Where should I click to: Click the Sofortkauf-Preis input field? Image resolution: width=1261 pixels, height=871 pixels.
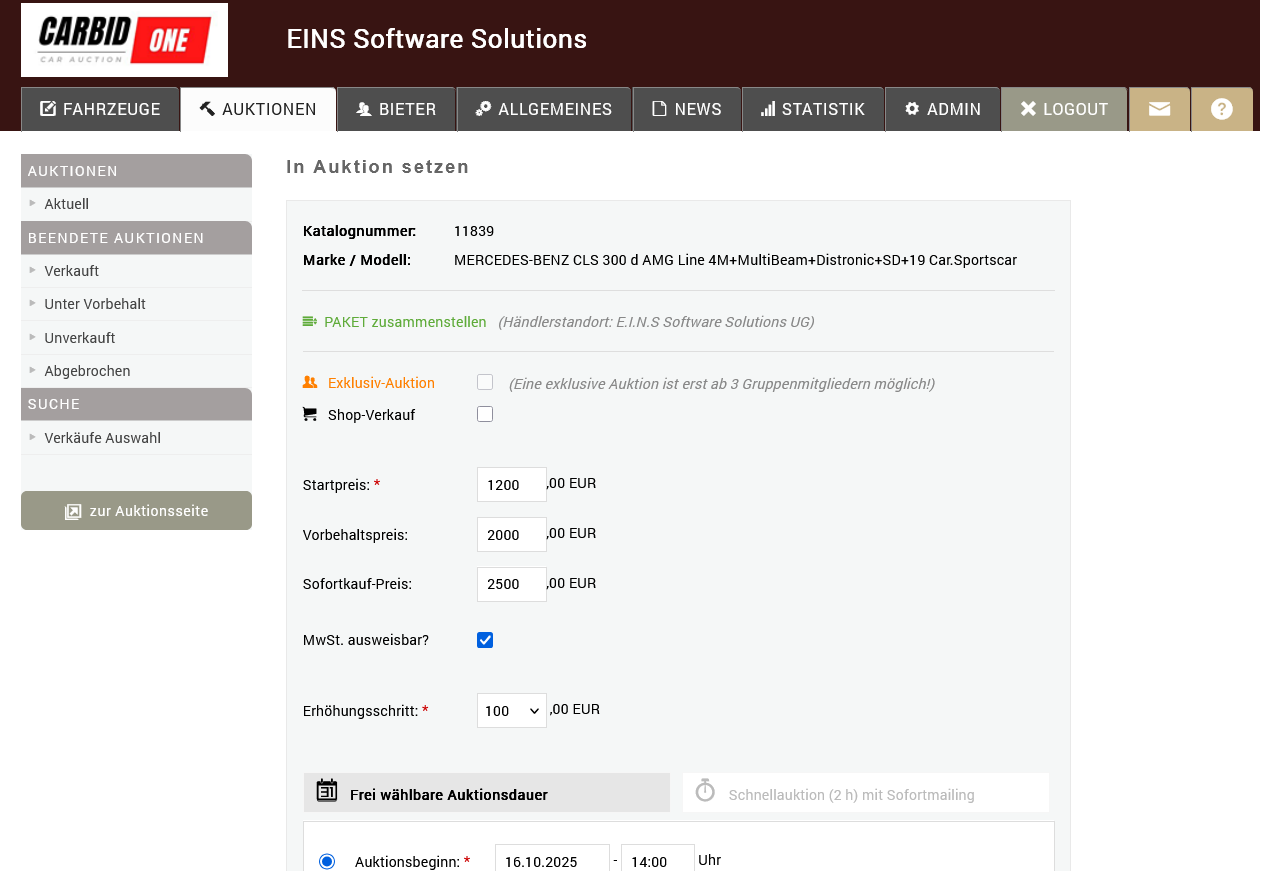click(x=511, y=584)
